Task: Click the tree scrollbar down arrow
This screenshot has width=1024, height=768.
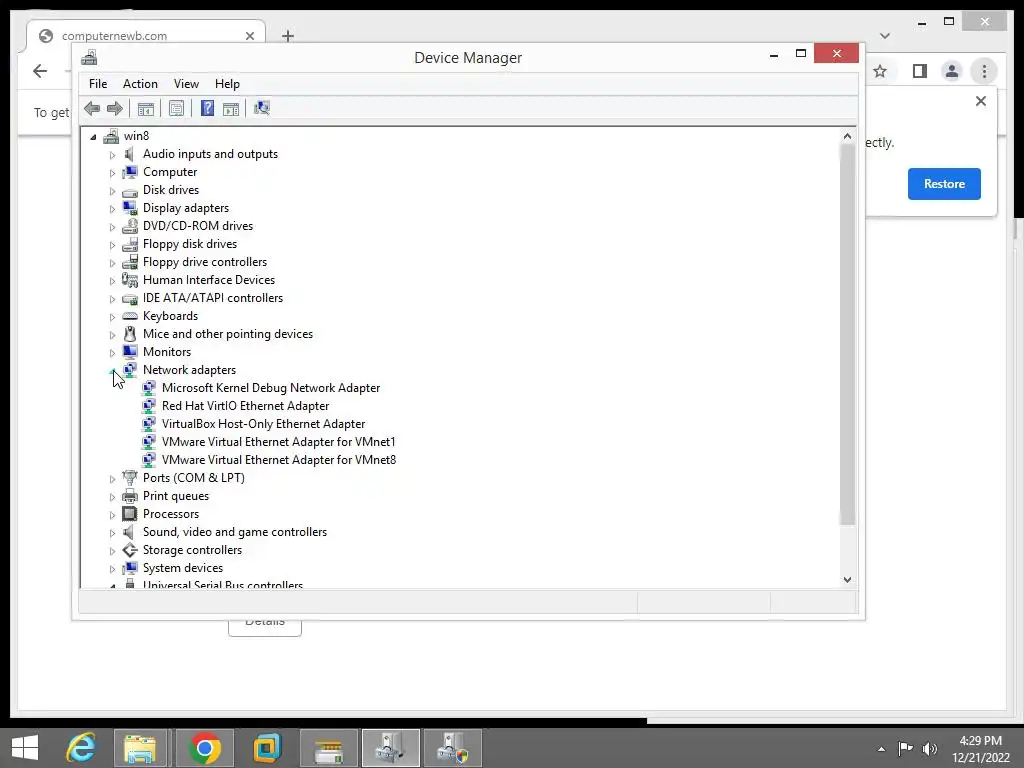Action: point(847,579)
